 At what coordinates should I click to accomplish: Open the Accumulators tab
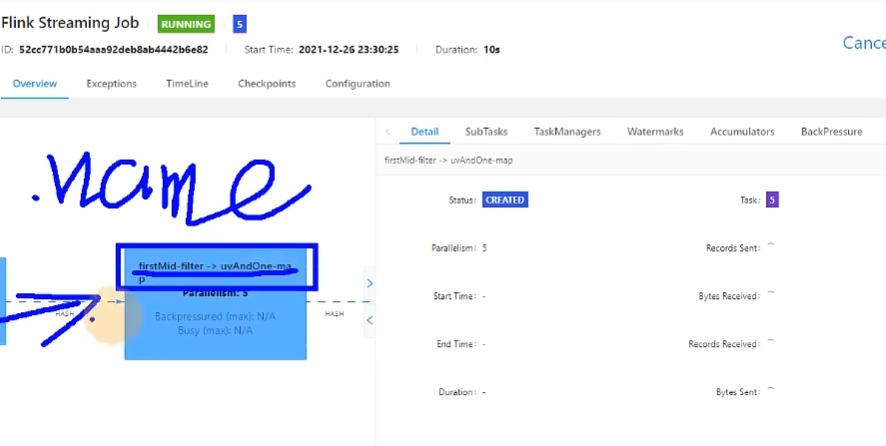742,132
